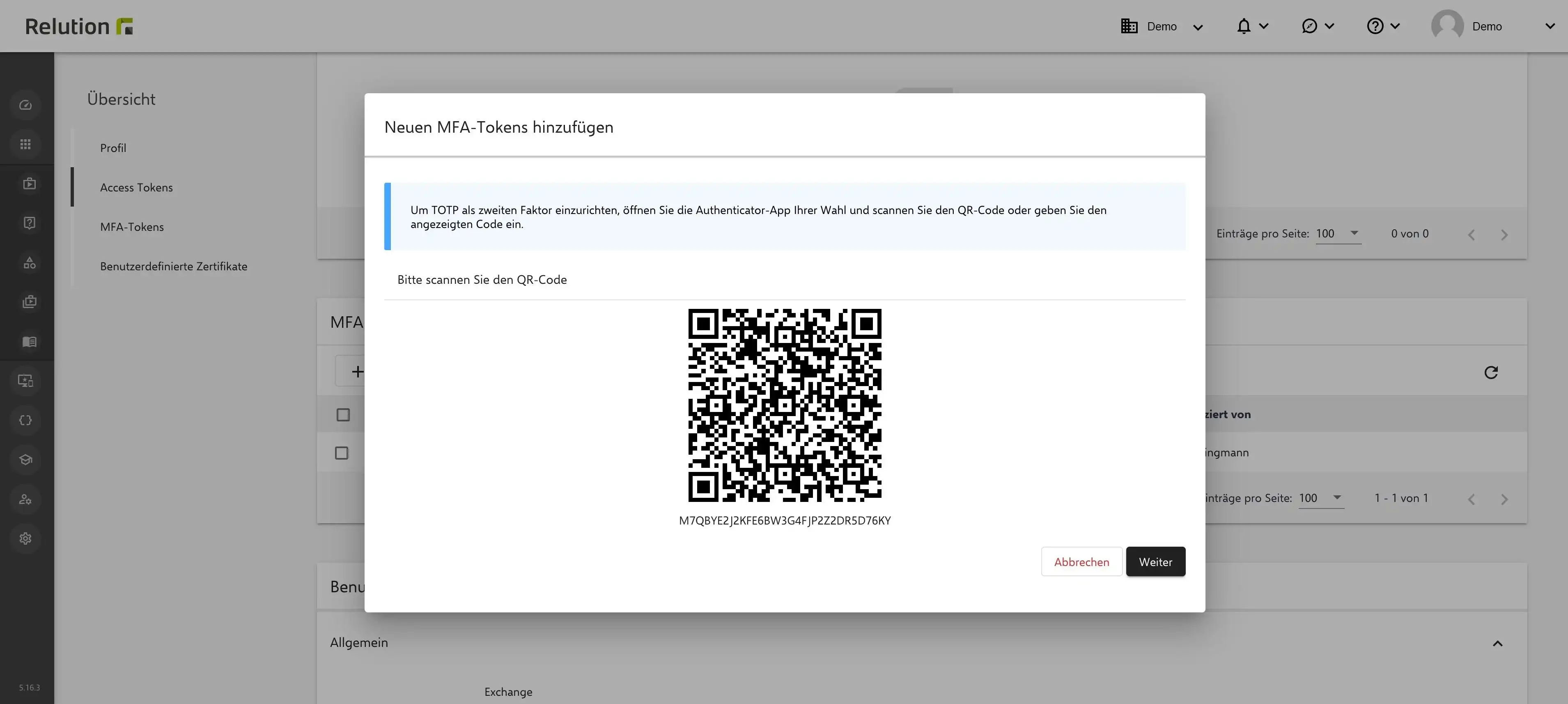Open the notifications bell
Image resolution: width=1568 pixels, height=704 pixels.
pyautogui.click(x=1244, y=26)
